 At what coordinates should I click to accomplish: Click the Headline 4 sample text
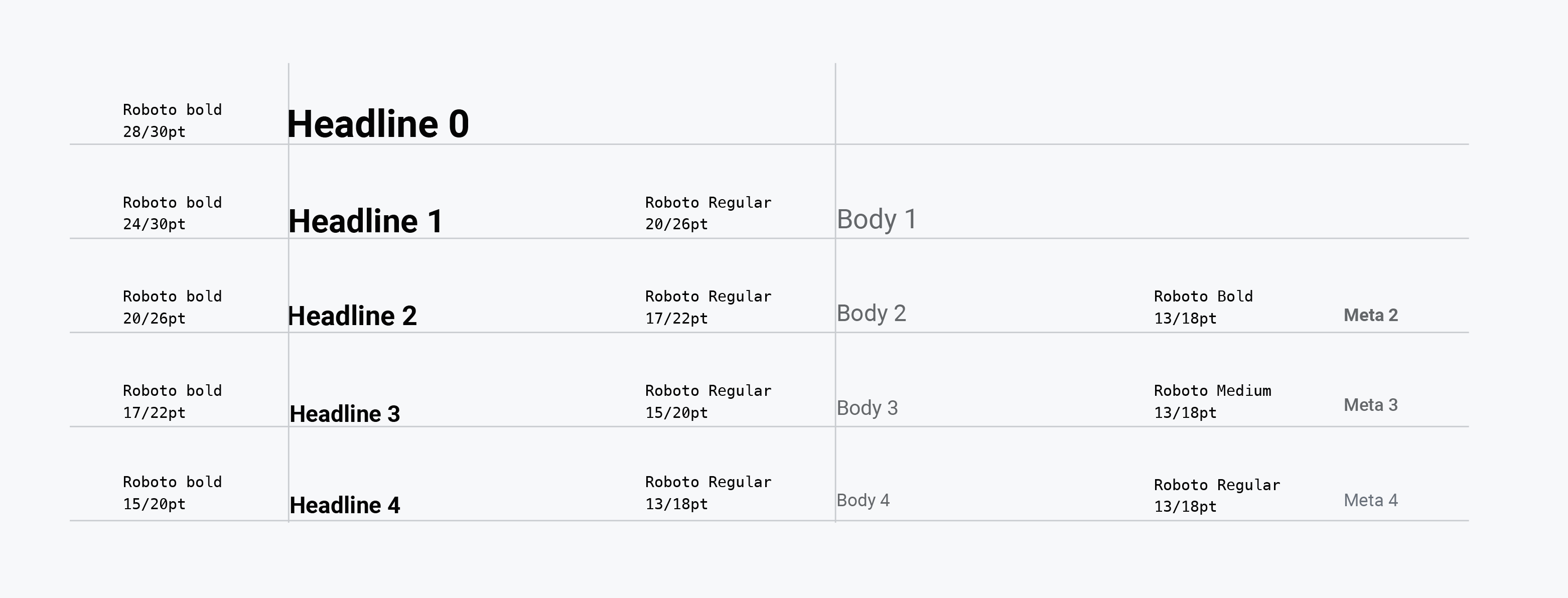click(345, 505)
